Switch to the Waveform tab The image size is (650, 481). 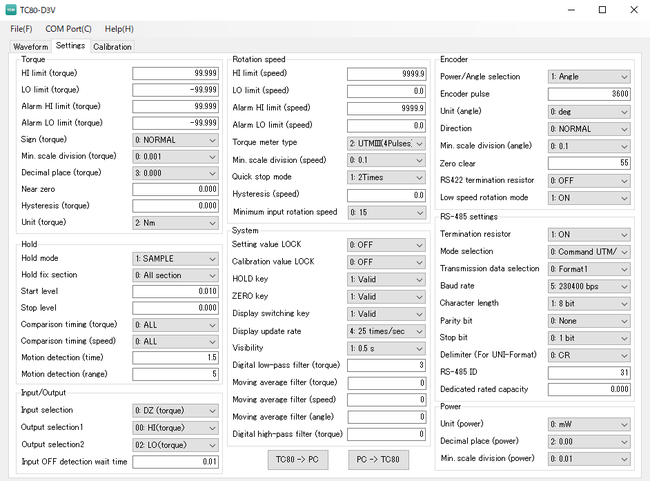[31, 46]
